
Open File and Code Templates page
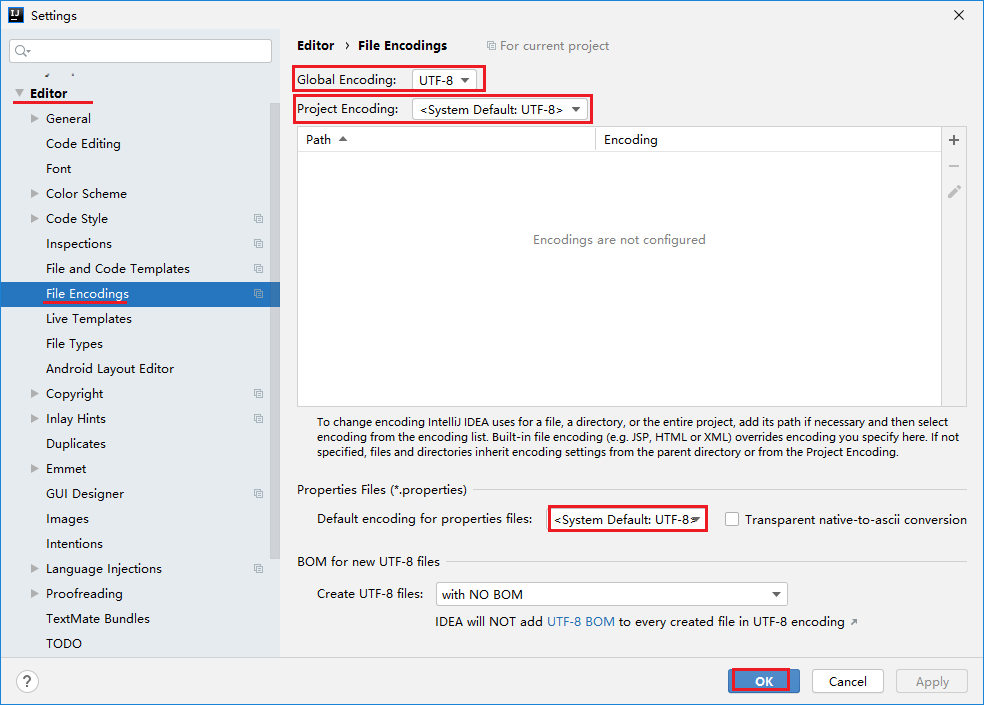117,269
